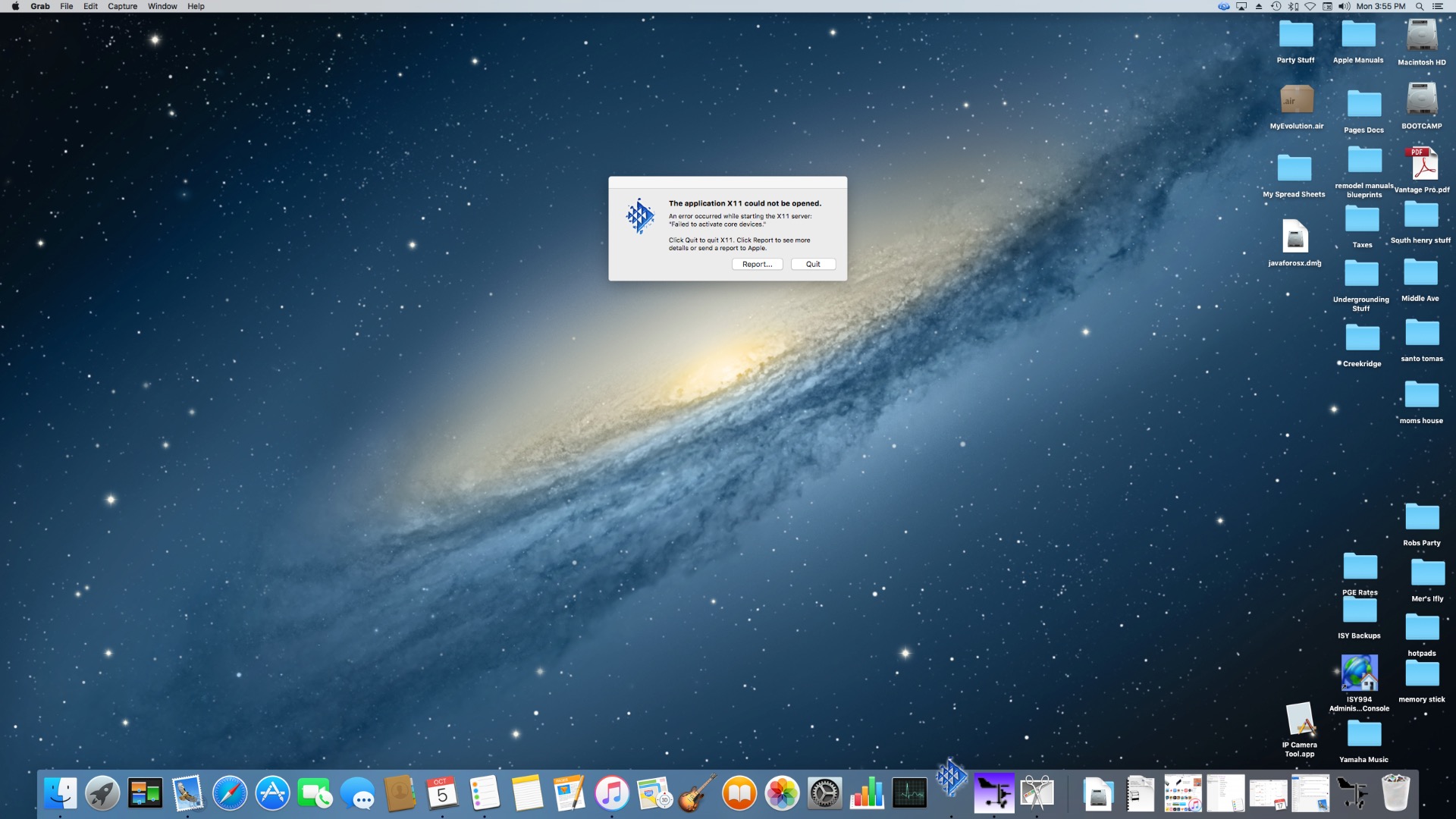Open the Trash in the Dock
Screen dimensions: 1456x819
tap(1395, 792)
